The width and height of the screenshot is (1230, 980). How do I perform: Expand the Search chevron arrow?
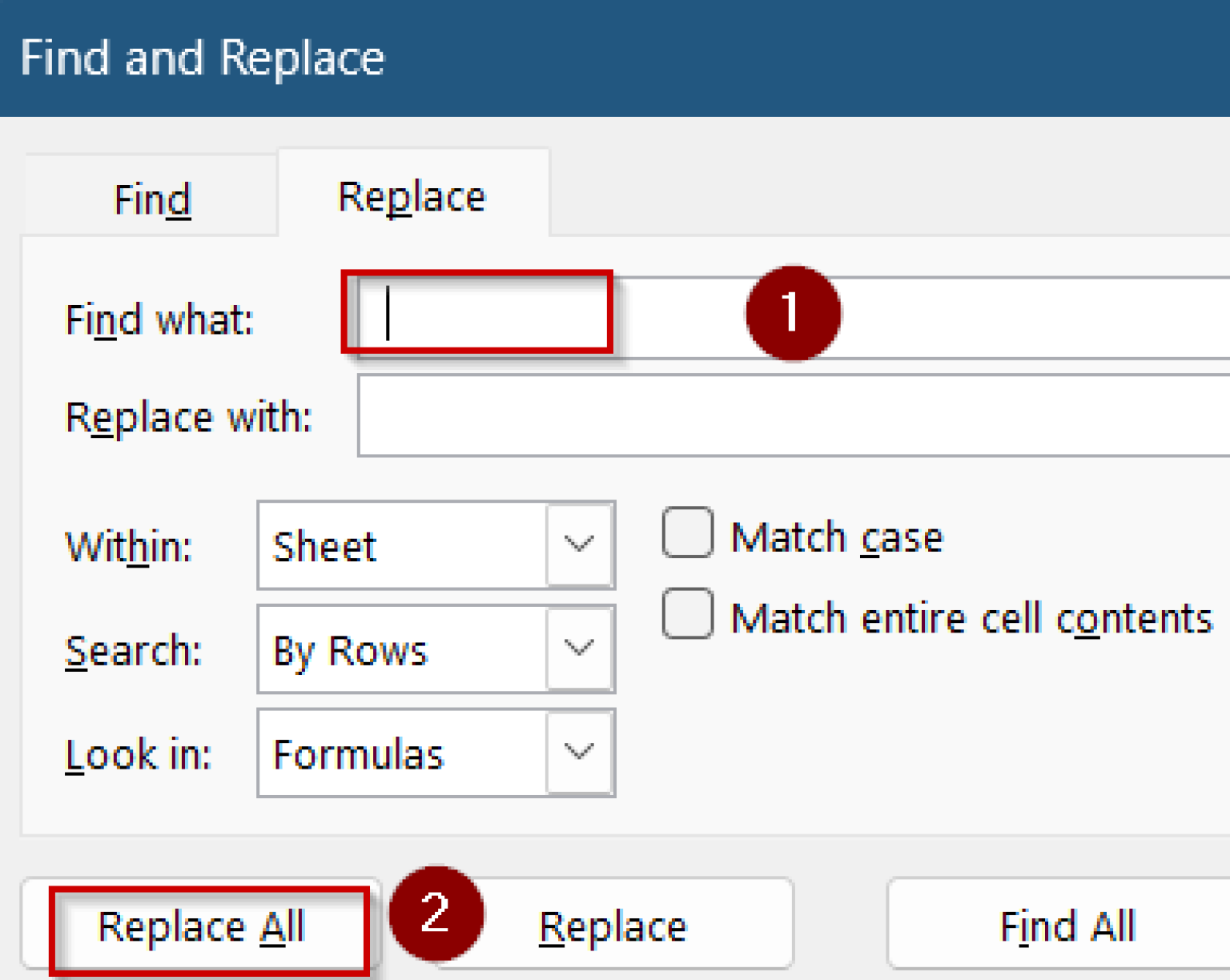579,649
